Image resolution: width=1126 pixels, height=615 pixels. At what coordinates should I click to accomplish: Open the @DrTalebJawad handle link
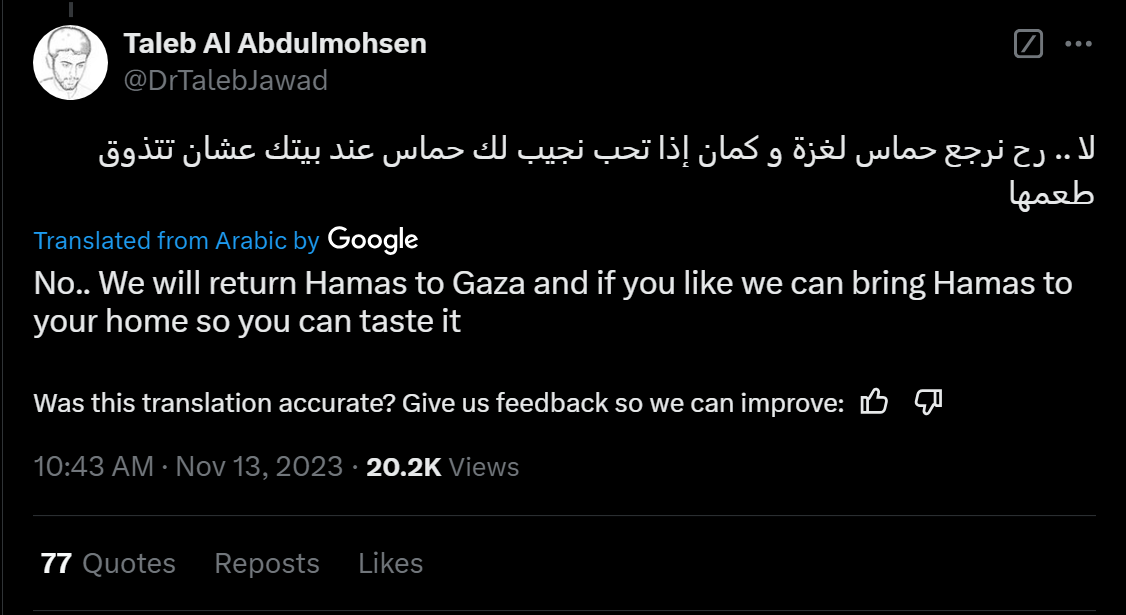tap(225, 80)
